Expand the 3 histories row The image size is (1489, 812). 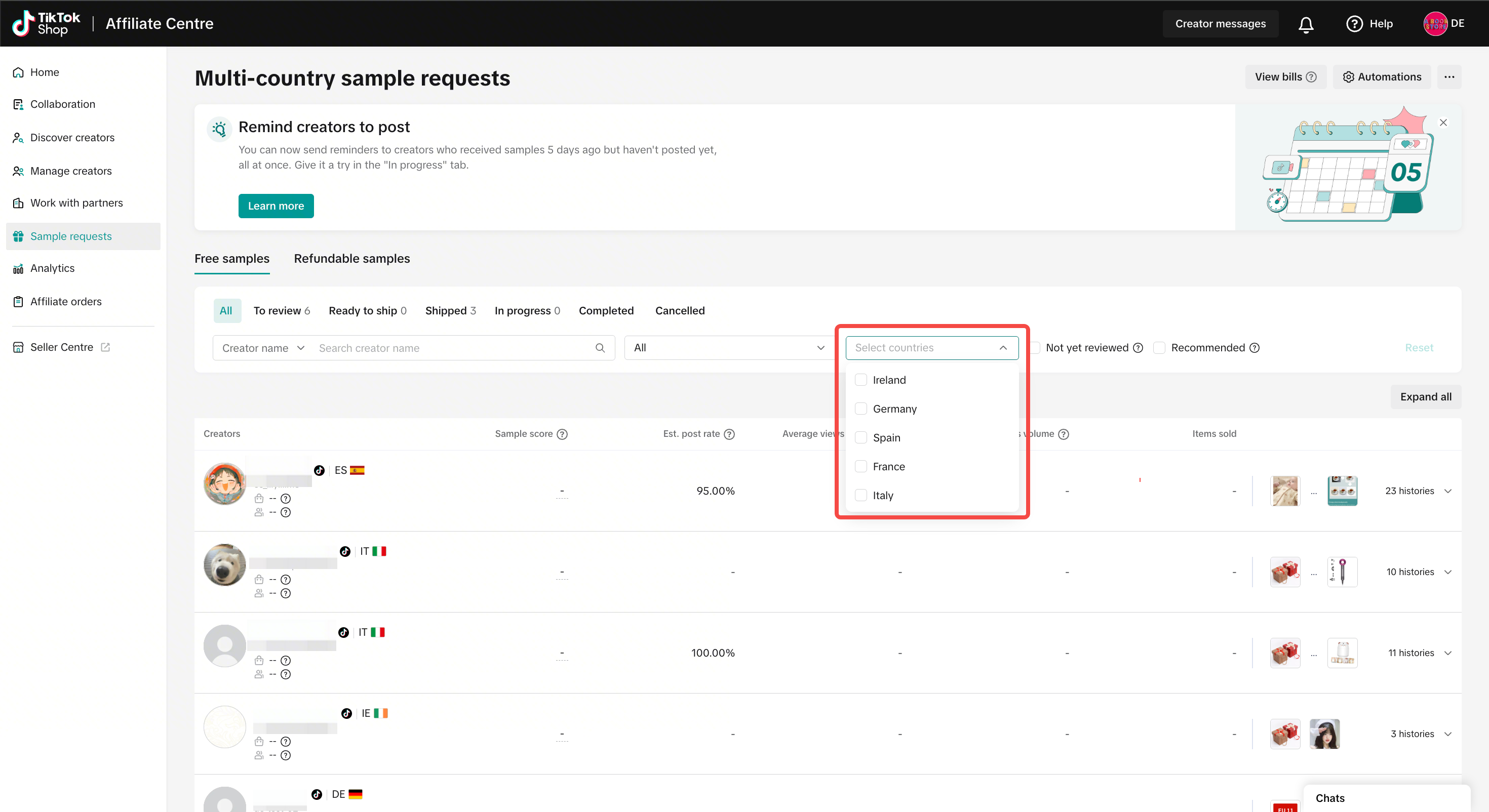pos(1447,734)
